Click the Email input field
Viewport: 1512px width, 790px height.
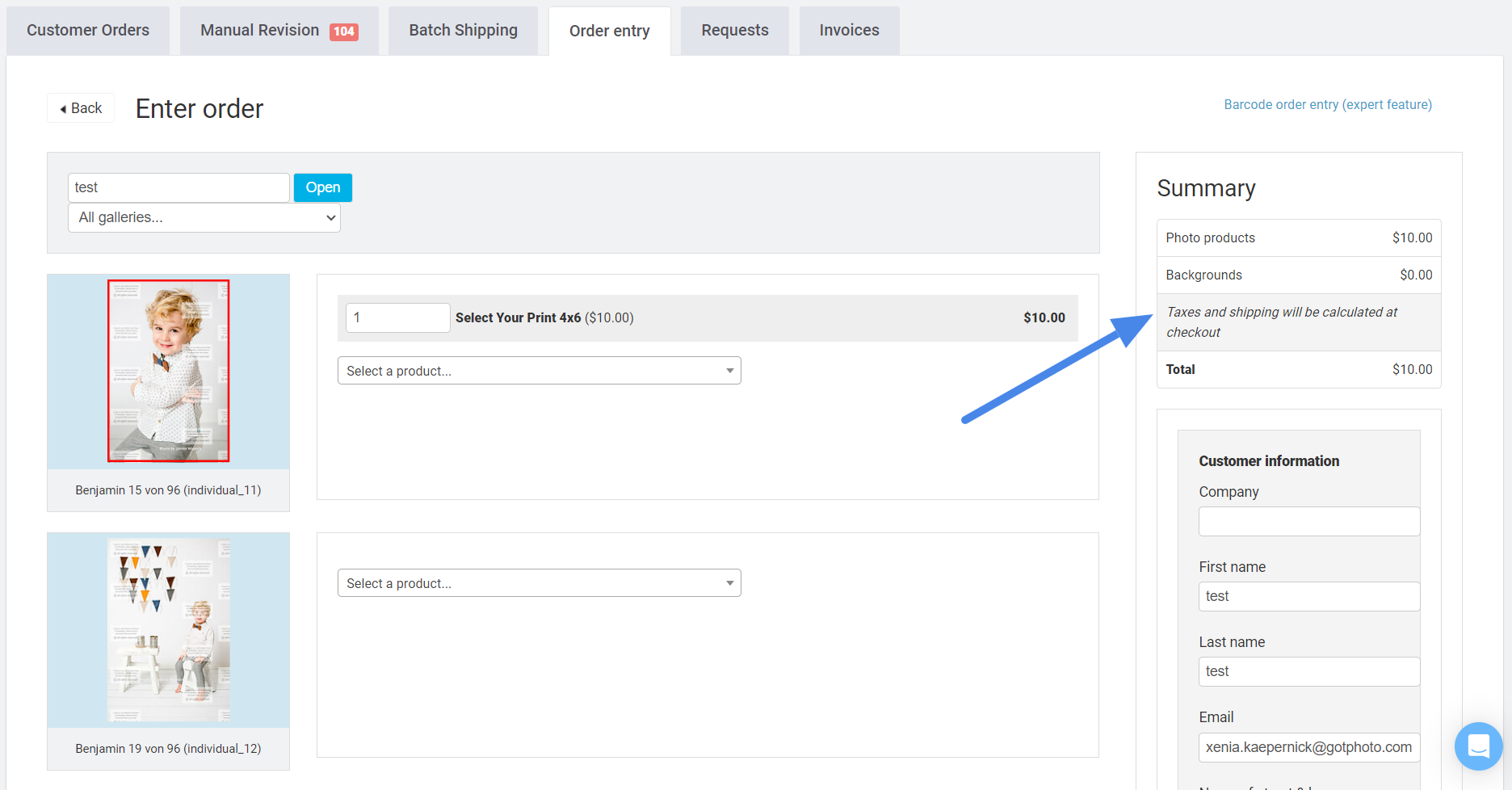1309,747
